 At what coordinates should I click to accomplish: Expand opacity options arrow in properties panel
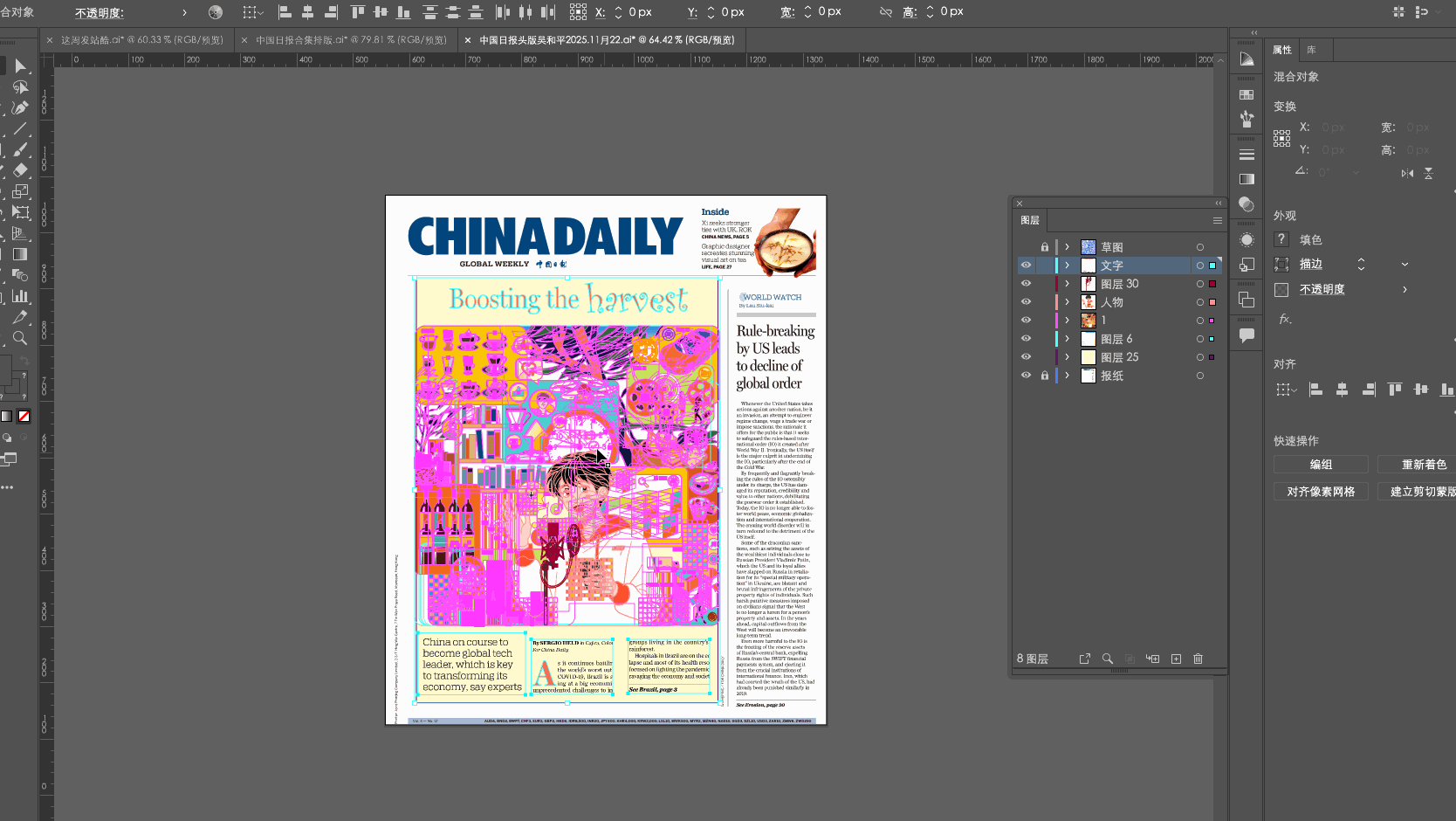click(1404, 289)
